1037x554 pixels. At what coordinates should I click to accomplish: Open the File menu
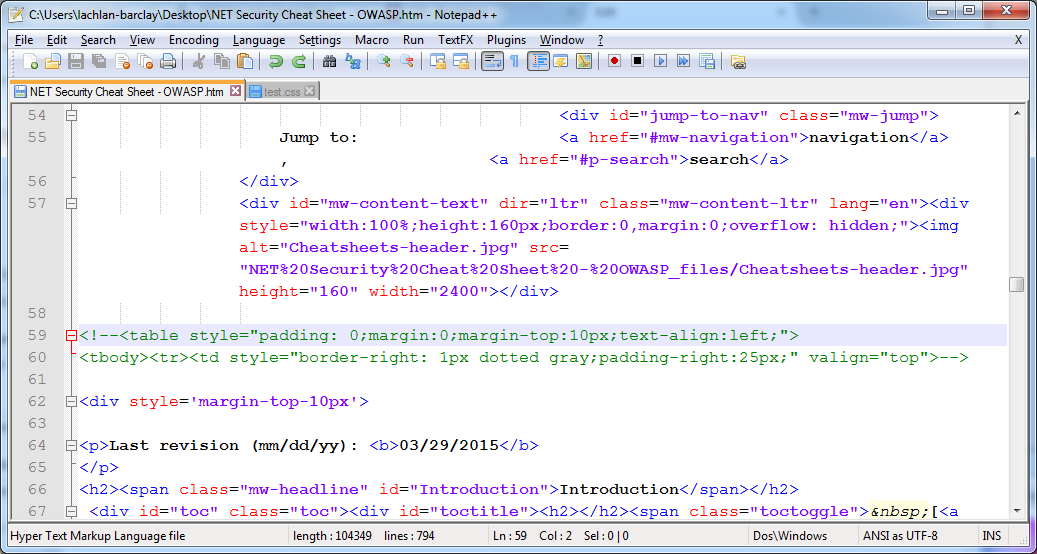click(x=24, y=40)
